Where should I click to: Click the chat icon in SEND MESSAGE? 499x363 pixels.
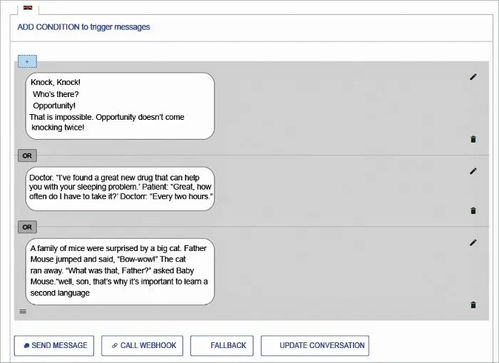27,346
